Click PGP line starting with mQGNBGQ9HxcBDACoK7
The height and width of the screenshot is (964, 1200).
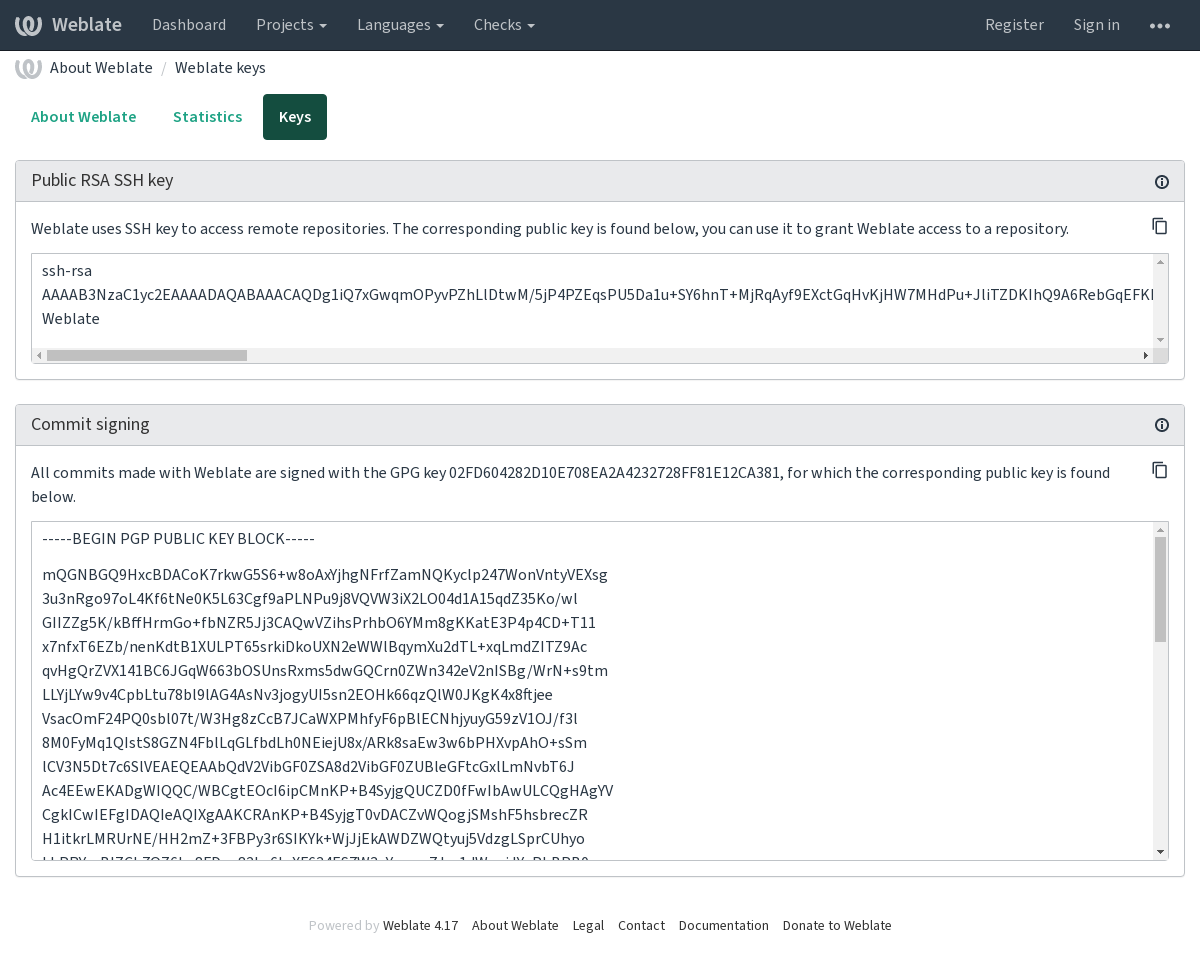pos(325,575)
